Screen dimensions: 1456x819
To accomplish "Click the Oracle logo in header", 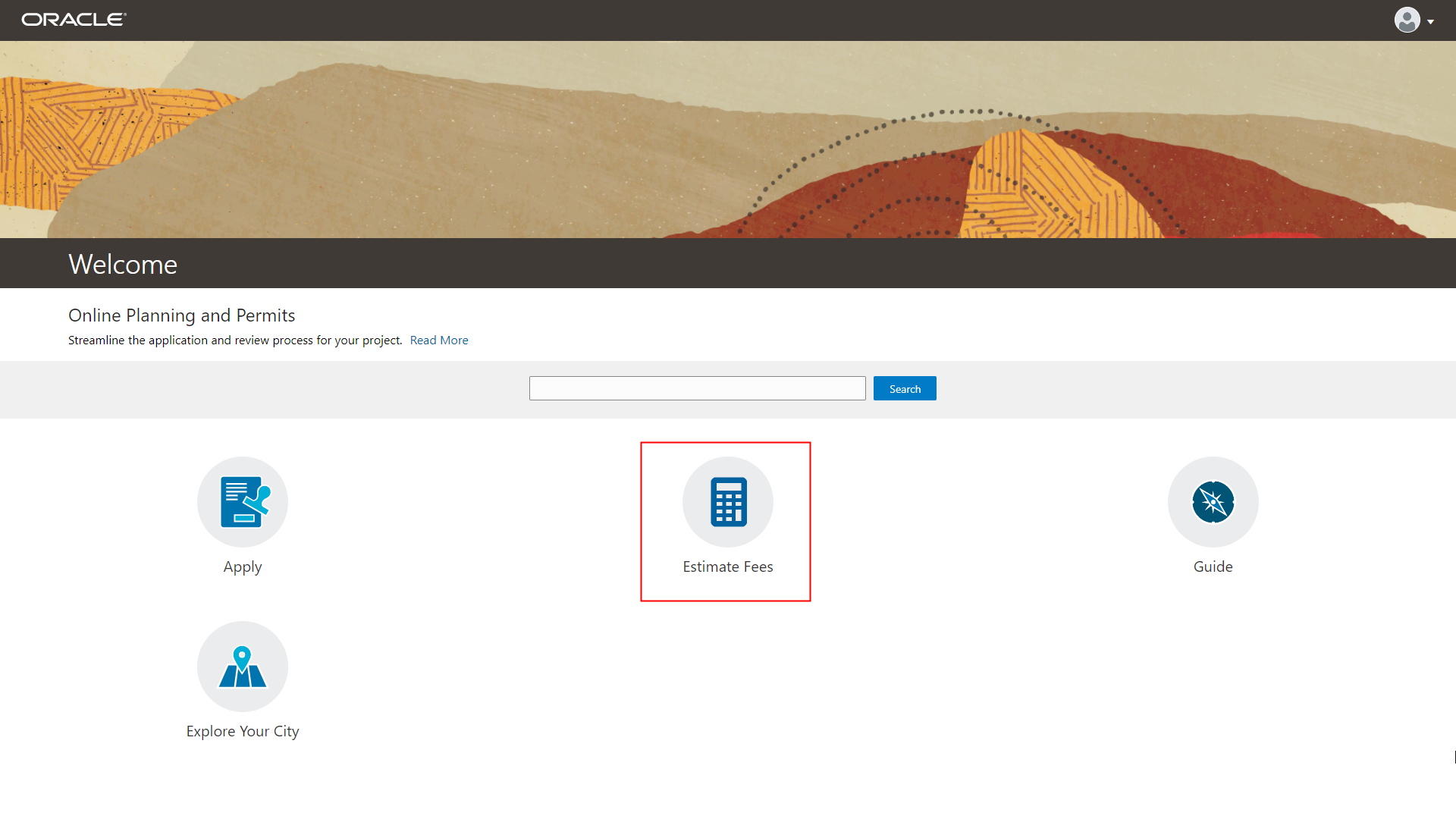I will pos(74,20).
